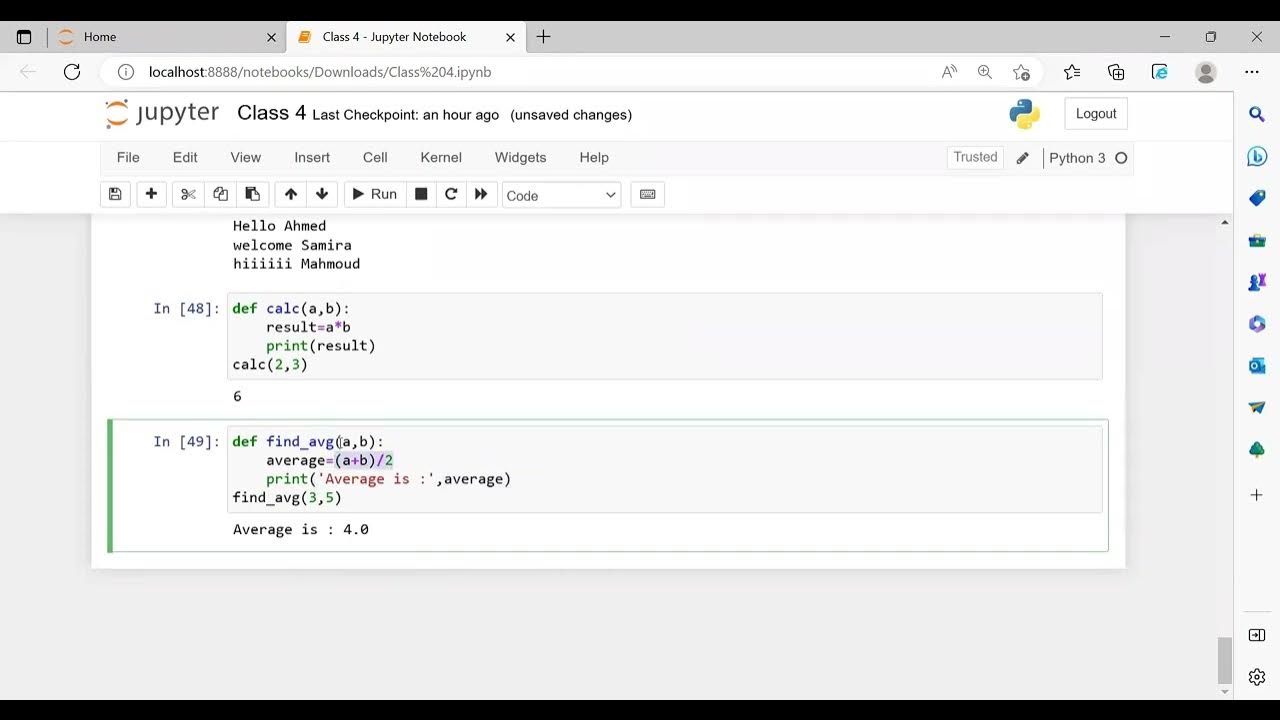Screen dimensions: 1280x720
Task: Click the page vertical scrollbar thumb
Action: (1225, 660)
